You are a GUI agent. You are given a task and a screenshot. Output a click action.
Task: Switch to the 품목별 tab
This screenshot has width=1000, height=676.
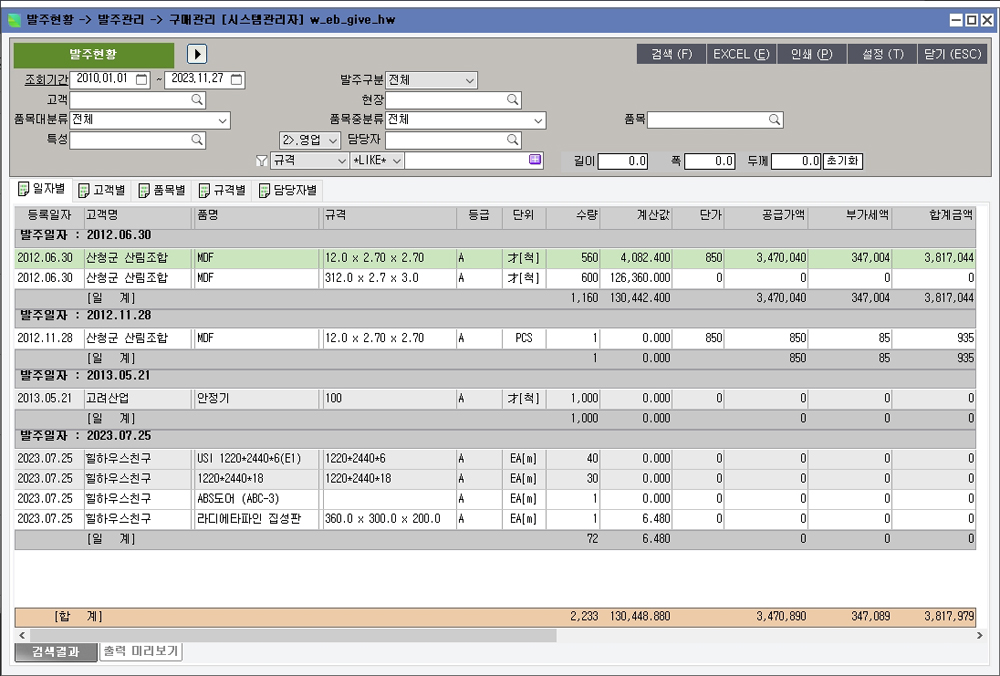[x=162, y=190]
